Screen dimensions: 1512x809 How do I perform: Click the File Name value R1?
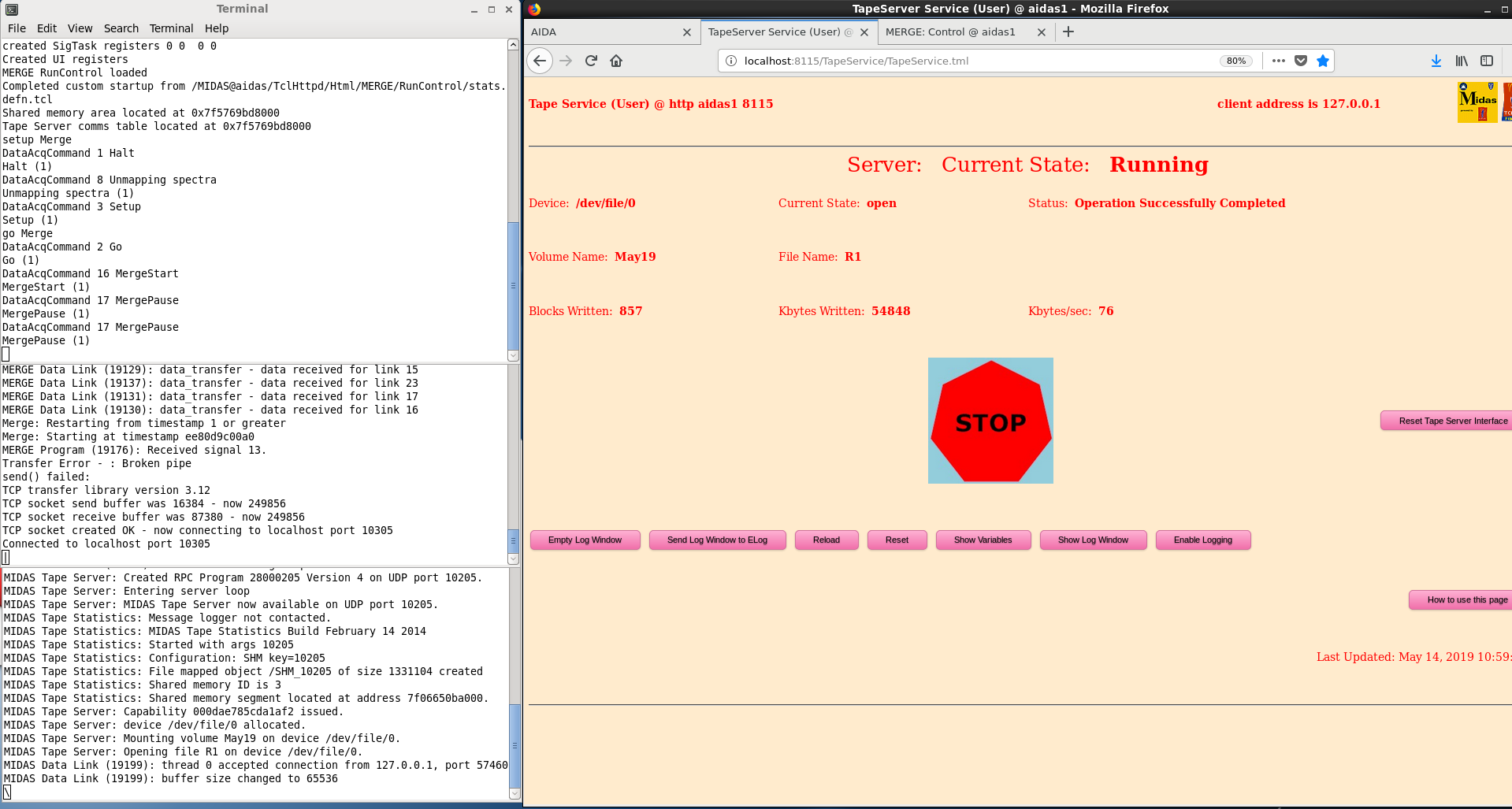[853, 257]
